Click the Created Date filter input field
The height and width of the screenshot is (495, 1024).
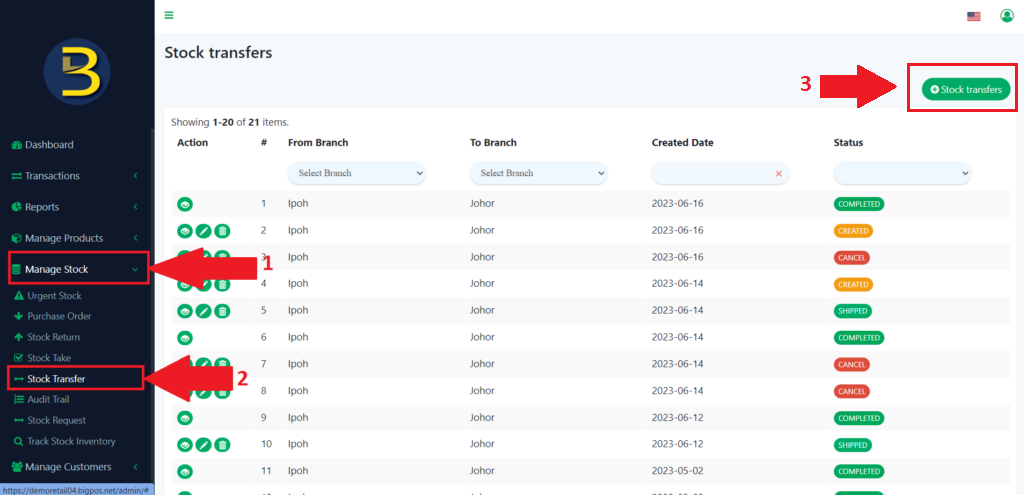coord(712,173)
